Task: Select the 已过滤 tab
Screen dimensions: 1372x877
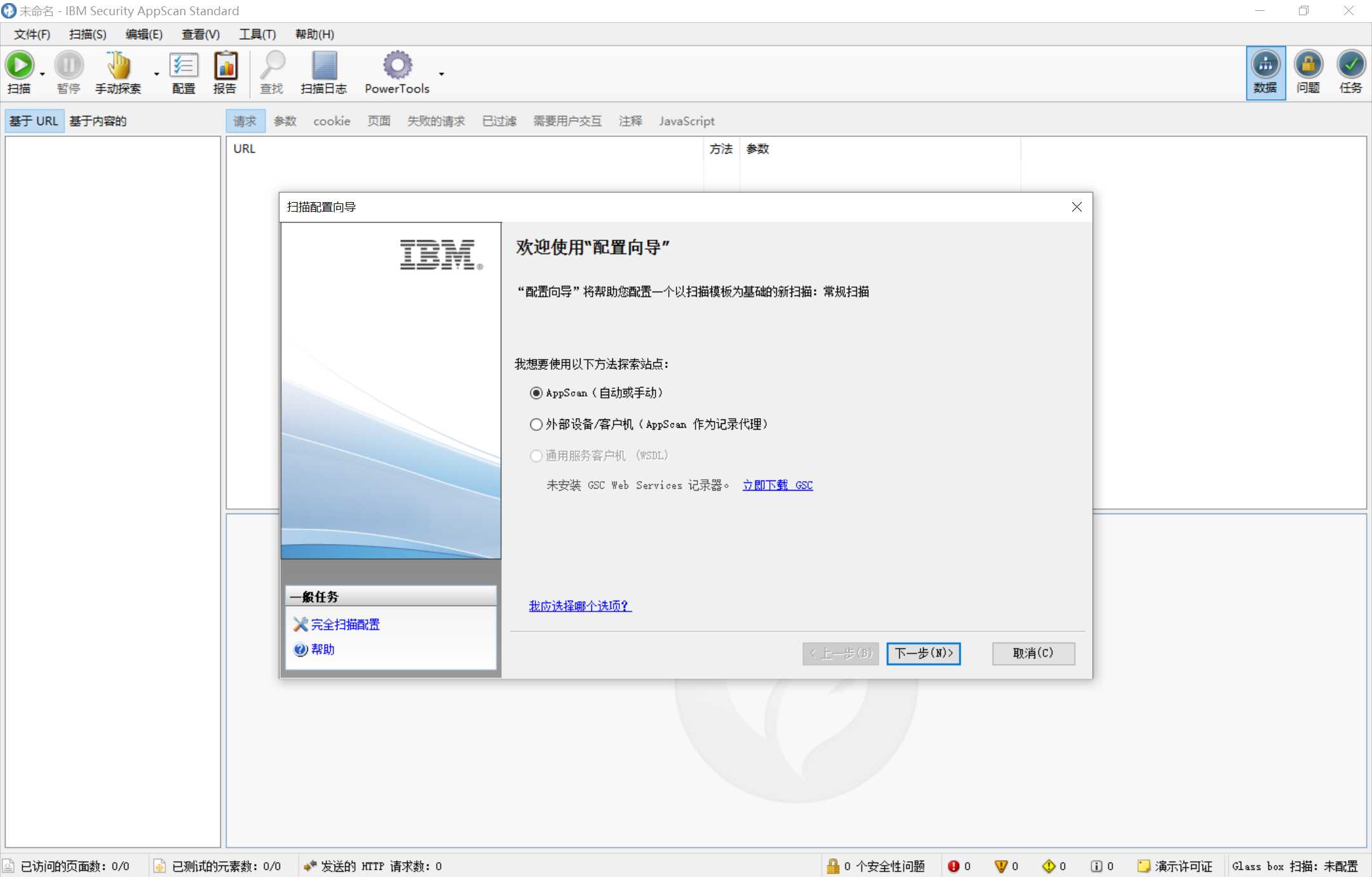Action: click(499, 121)
